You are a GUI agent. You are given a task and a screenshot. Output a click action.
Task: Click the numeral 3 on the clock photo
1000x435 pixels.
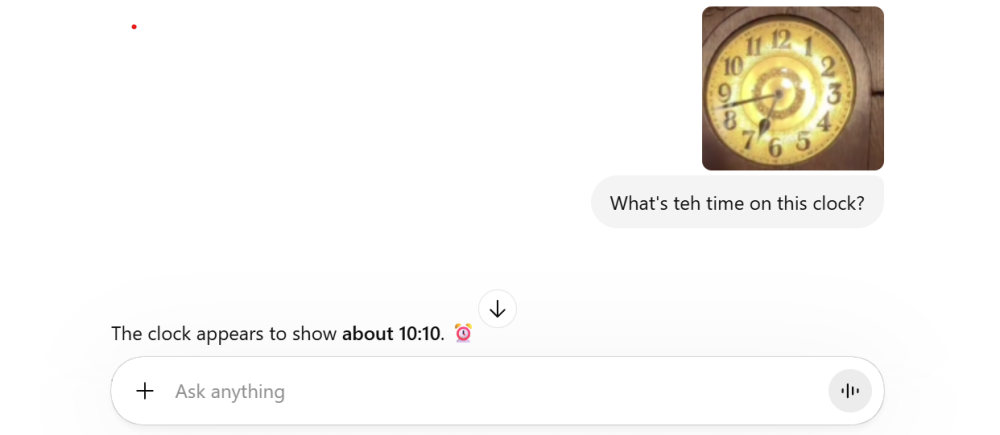pos(833,95)
